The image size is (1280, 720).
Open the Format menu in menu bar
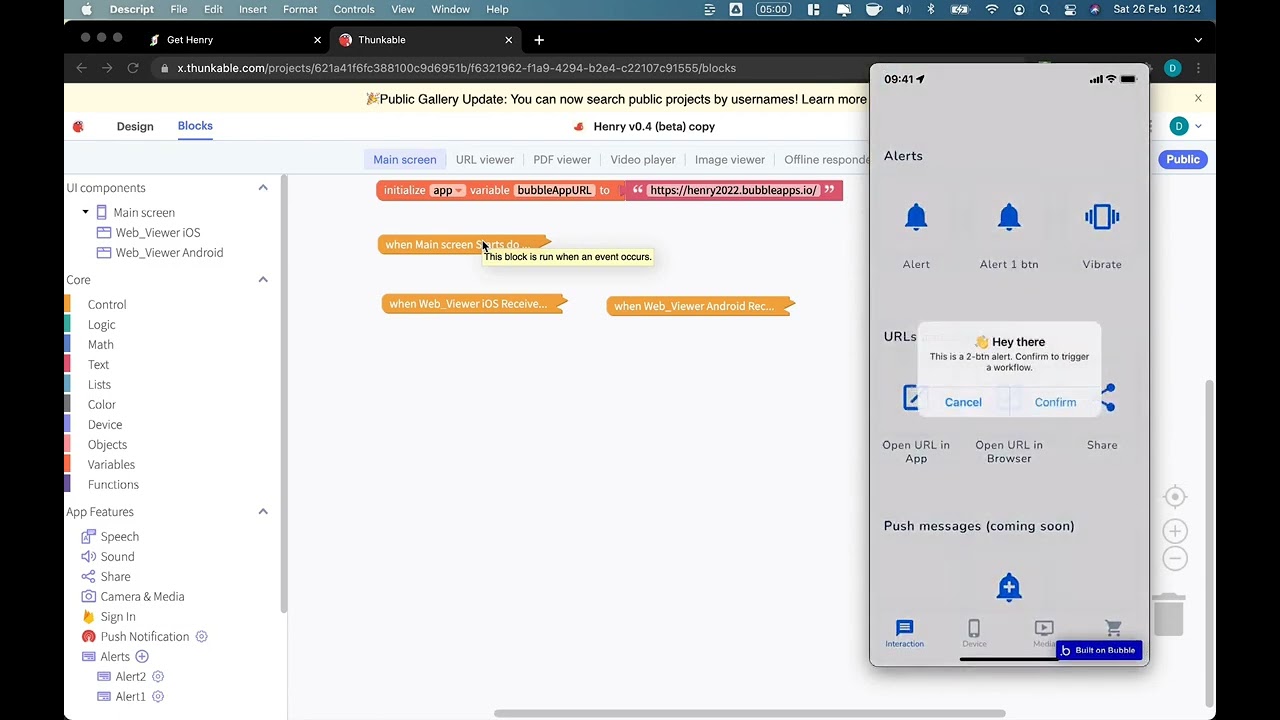click(x=300, y=9)
